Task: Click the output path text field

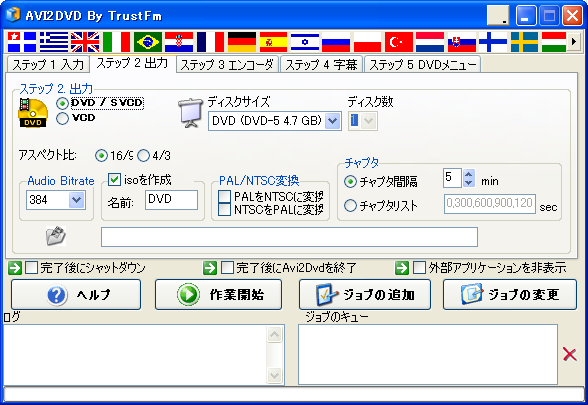Action: pos(290,237)
